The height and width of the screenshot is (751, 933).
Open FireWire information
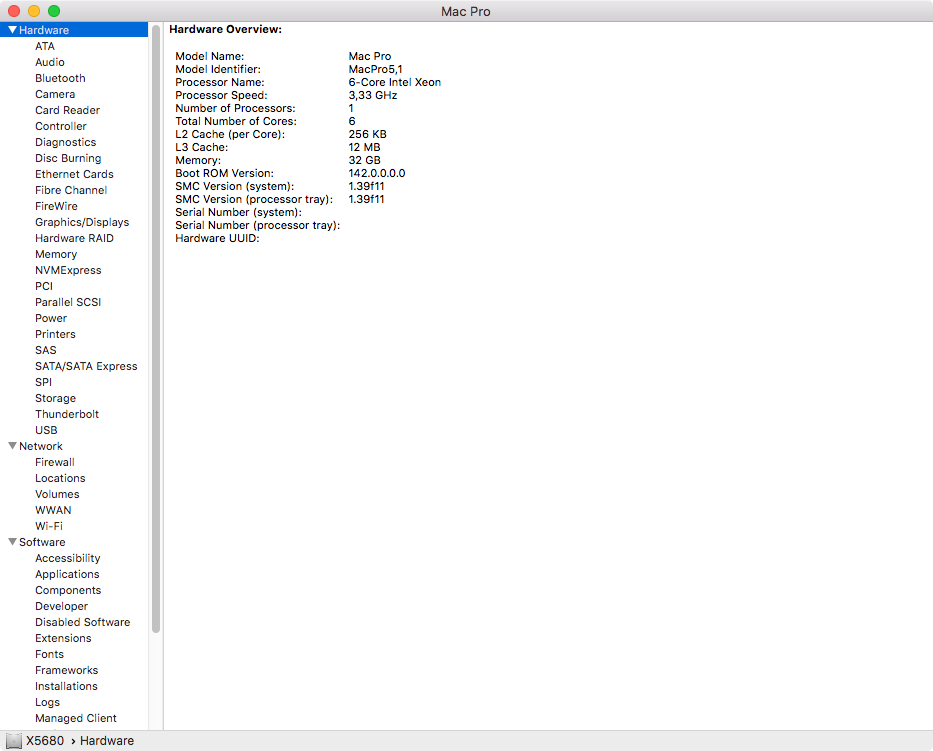click(56, 206)
